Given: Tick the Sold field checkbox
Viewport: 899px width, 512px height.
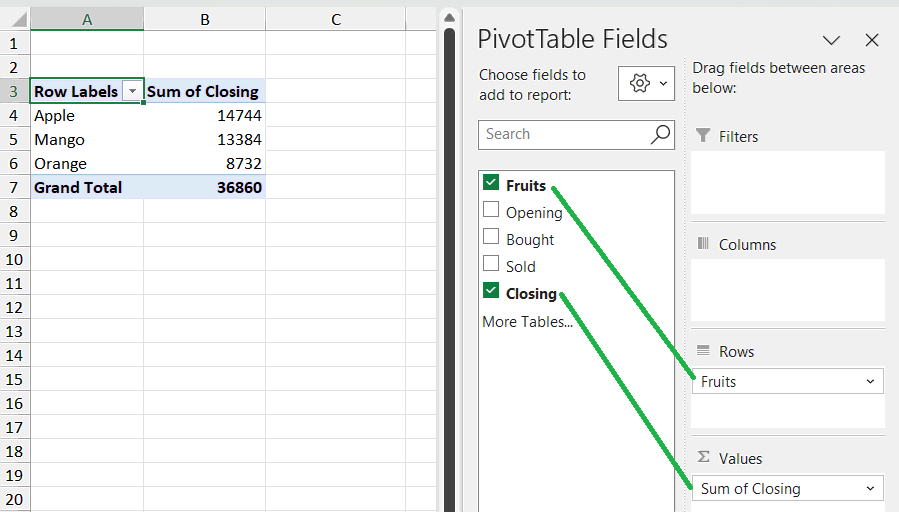Looking at the screenshot, I should pos(491,263).
